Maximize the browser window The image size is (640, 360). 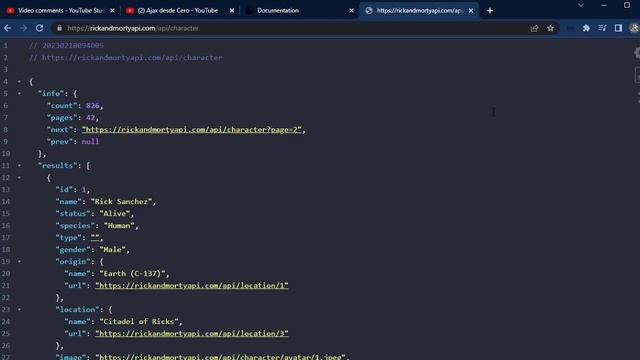627,5
